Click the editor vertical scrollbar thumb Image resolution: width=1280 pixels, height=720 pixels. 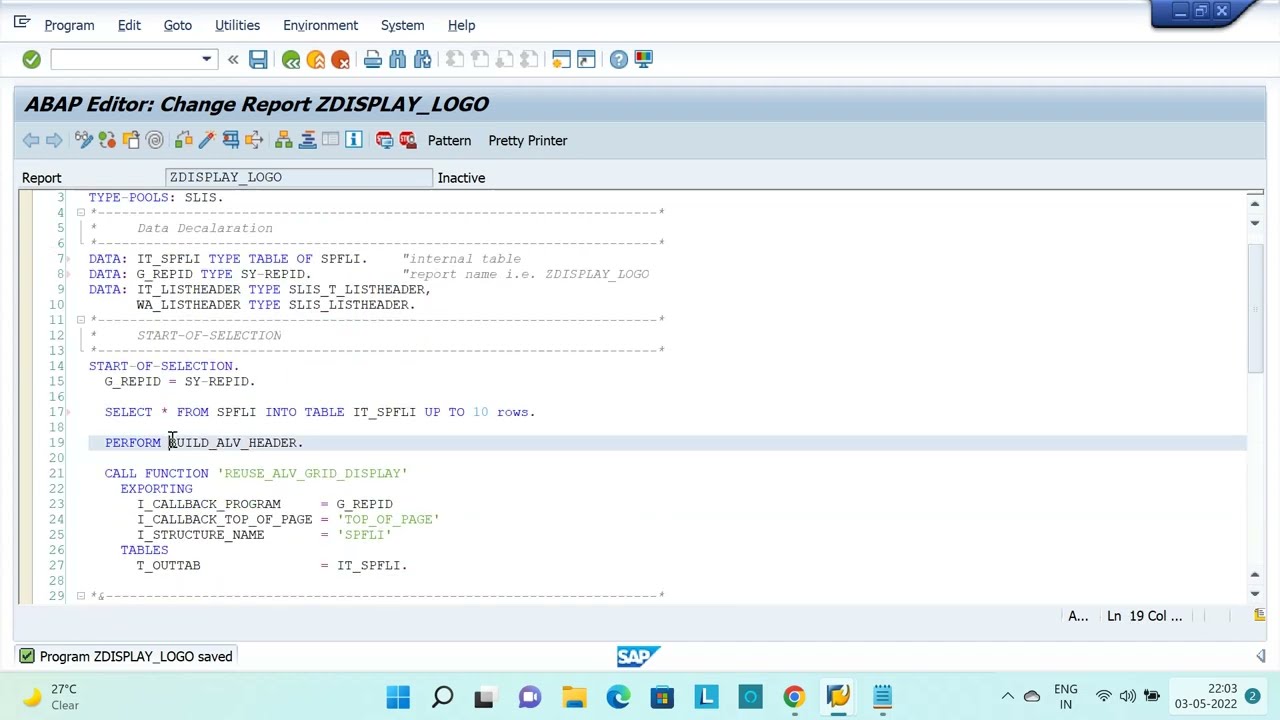1254,308
